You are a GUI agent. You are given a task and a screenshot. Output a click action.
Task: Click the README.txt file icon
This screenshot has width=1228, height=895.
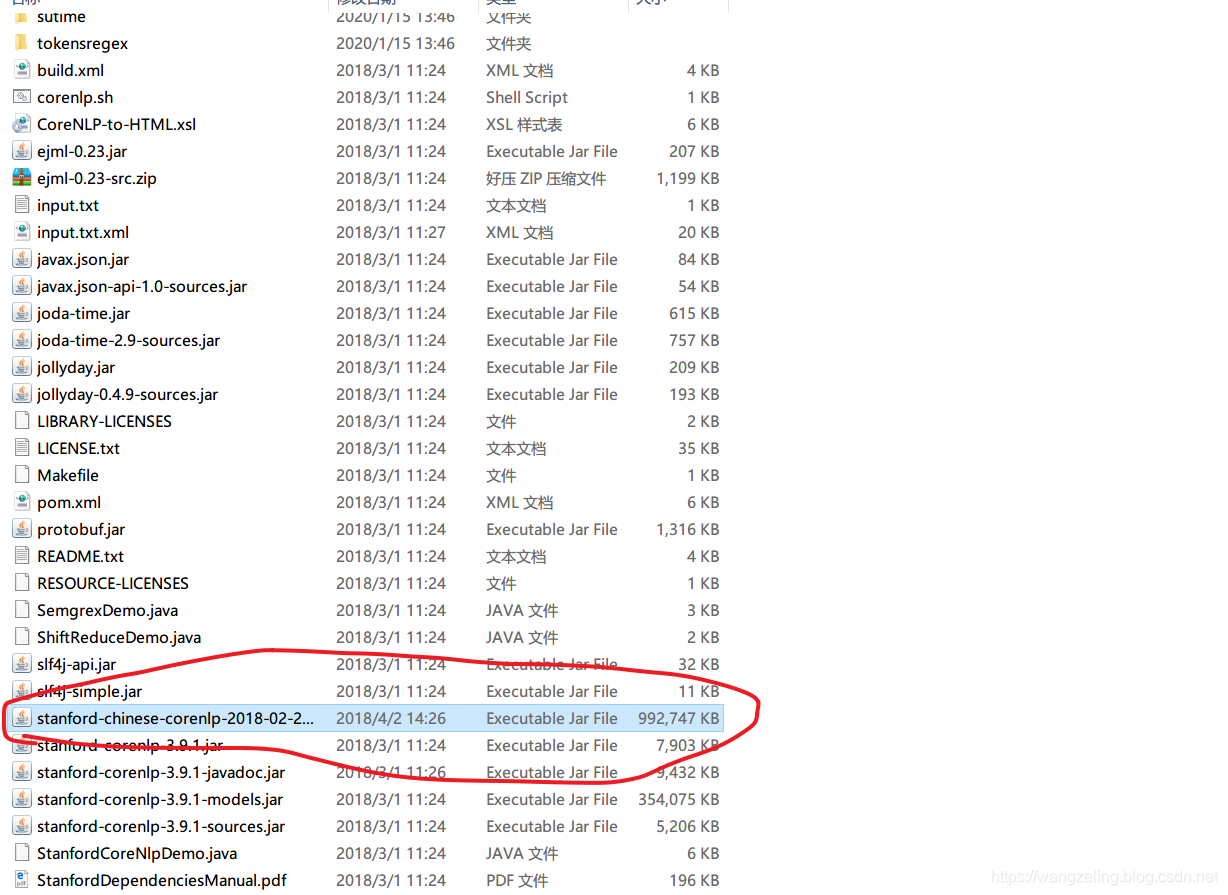[21, 556]
